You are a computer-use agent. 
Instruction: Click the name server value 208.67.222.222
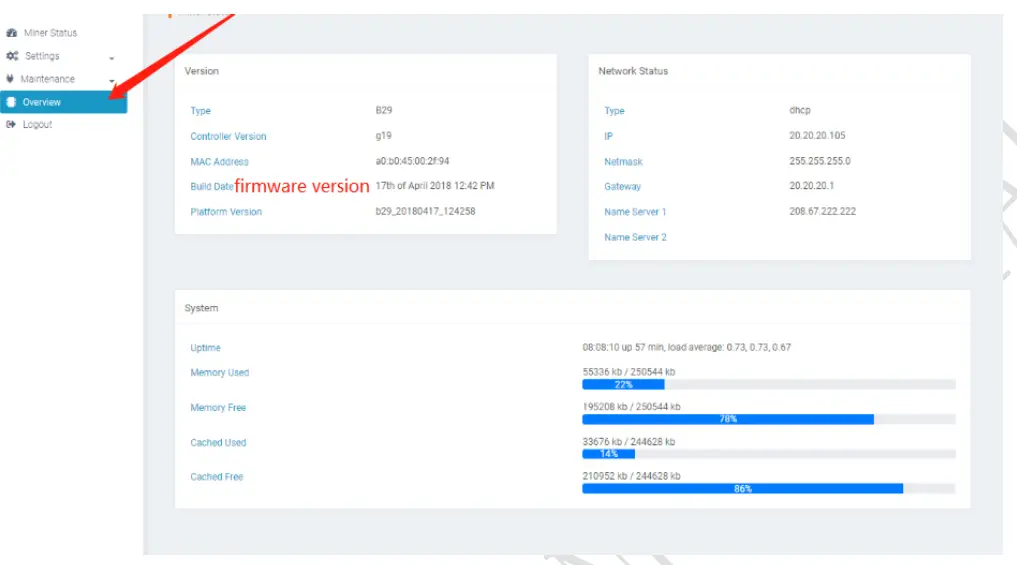822,211
